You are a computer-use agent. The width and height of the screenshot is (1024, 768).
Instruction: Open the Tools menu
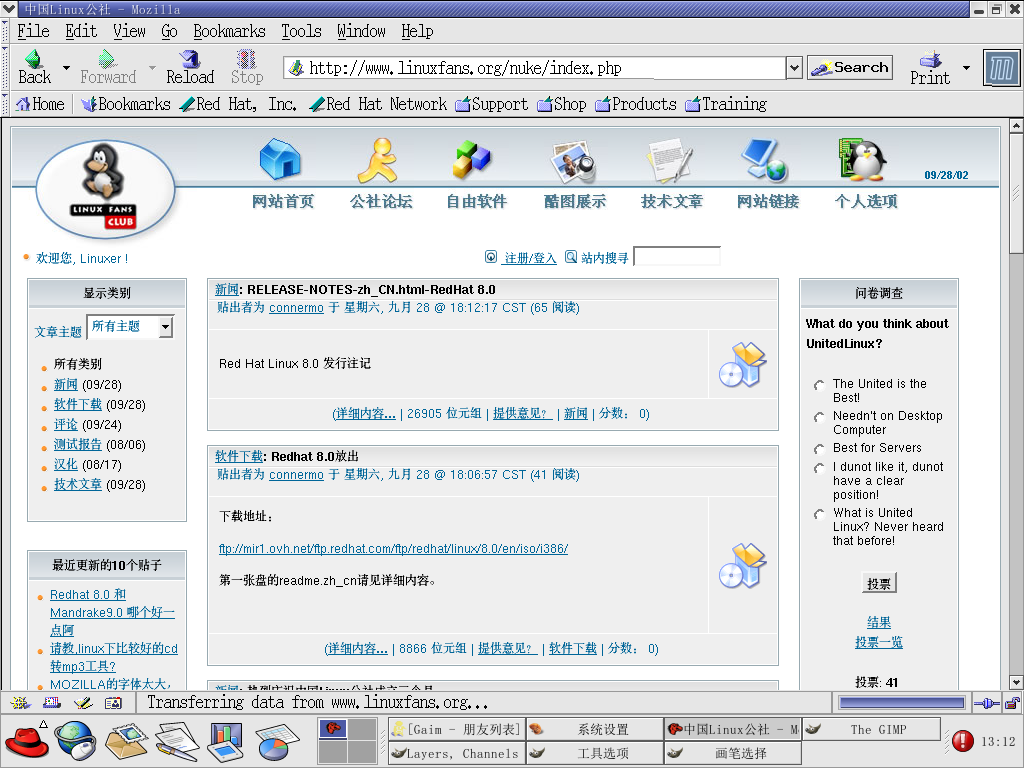[301, 31]
